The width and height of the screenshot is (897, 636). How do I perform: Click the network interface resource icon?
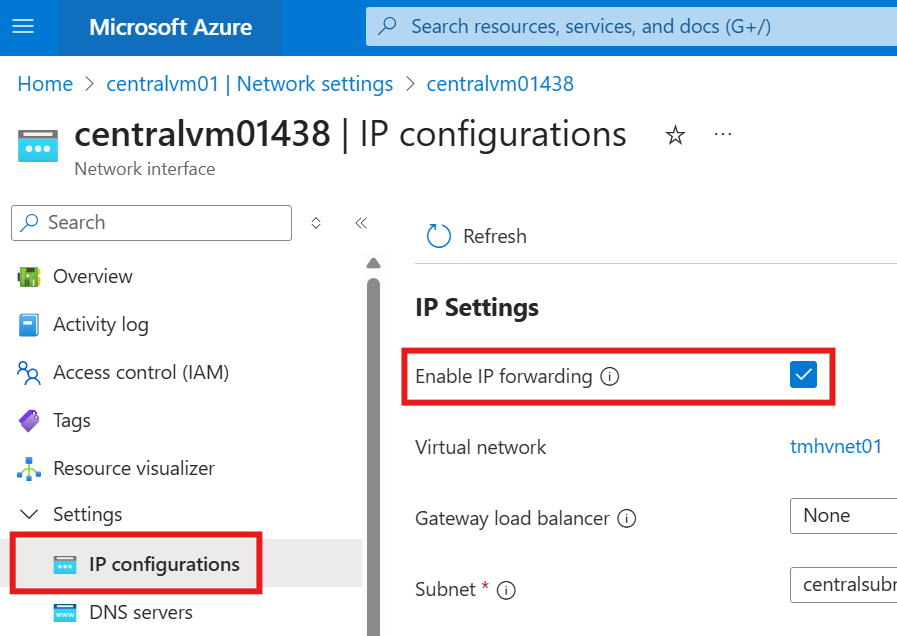point(38,146)
